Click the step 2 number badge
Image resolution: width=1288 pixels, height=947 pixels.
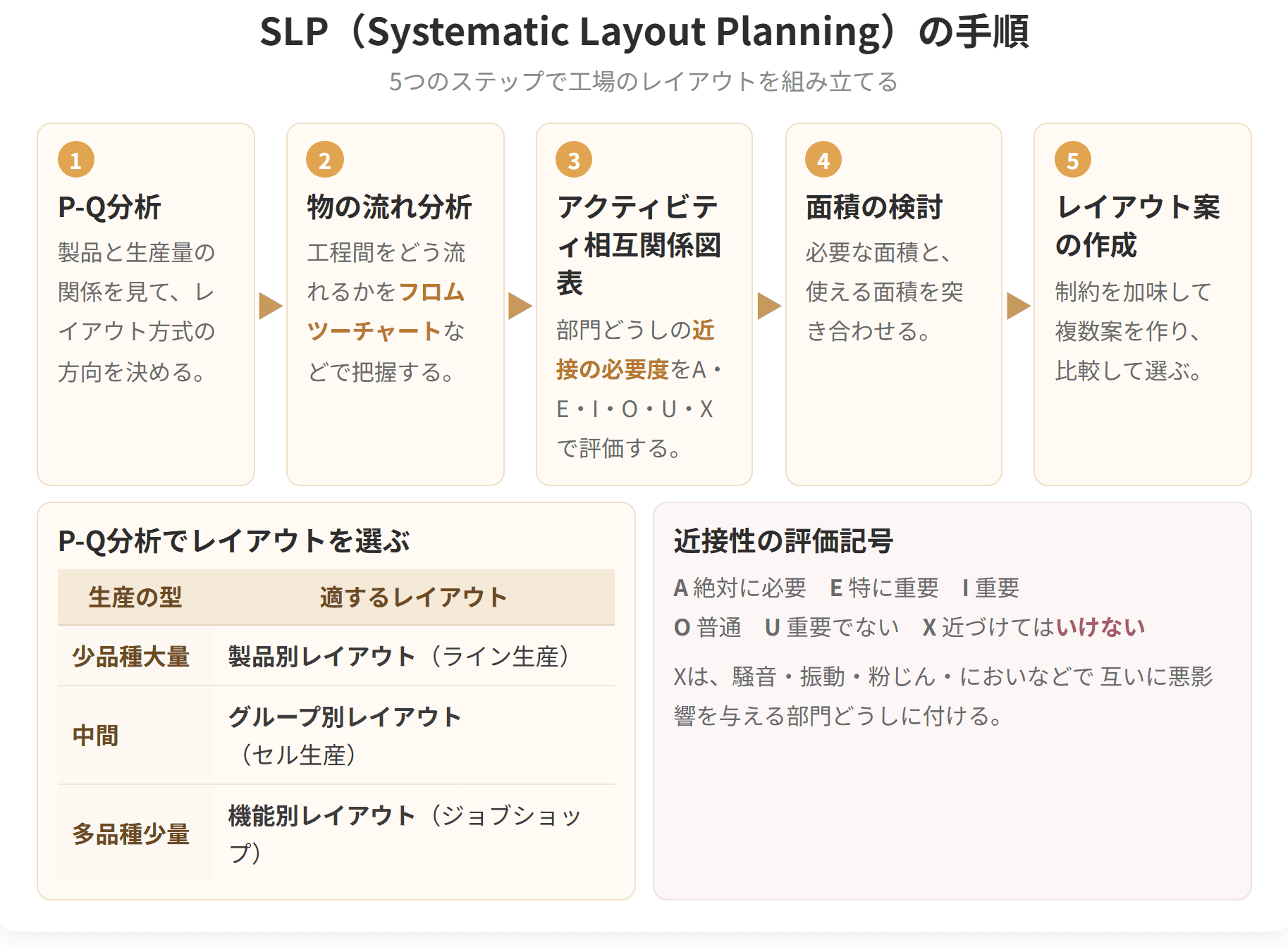(325, 160)
